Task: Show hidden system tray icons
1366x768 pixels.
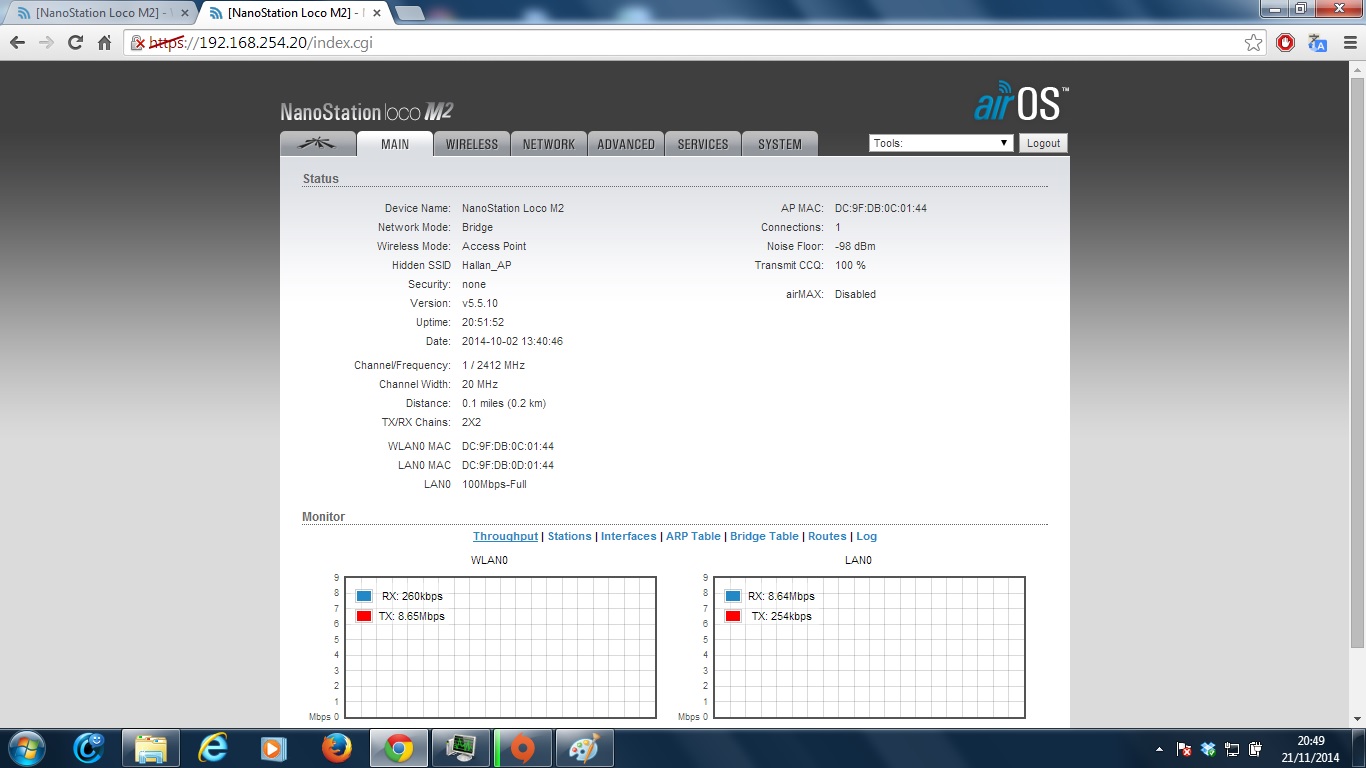Action: (1159, 749)
